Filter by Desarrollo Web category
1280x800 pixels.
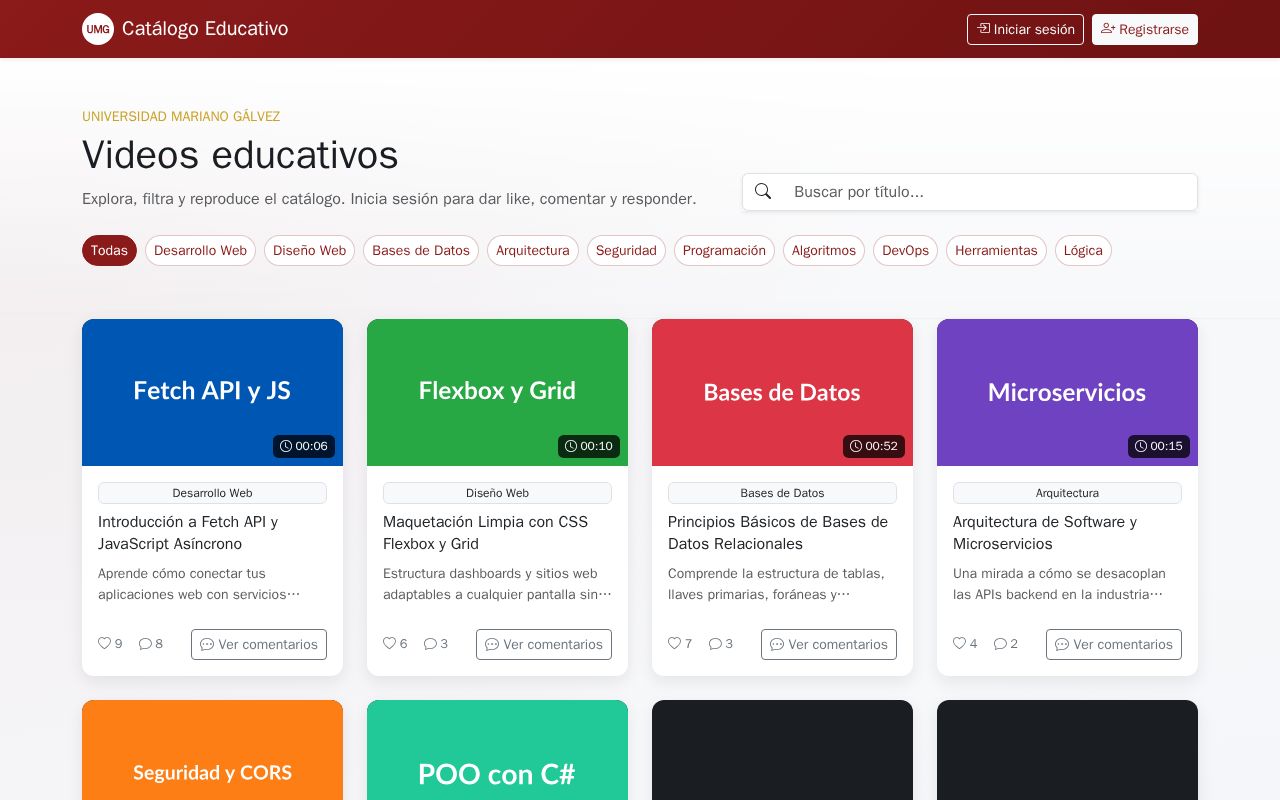tap(200, 250)
